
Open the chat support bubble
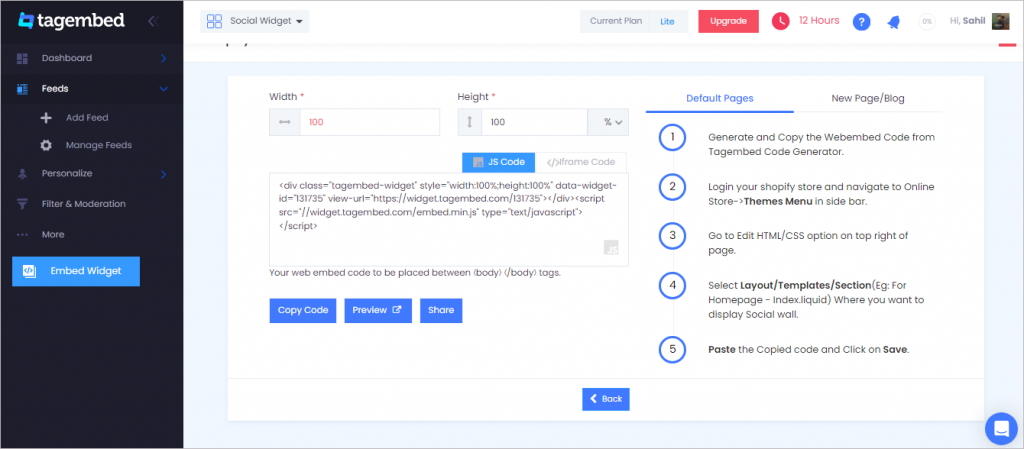coord(1001,429)
